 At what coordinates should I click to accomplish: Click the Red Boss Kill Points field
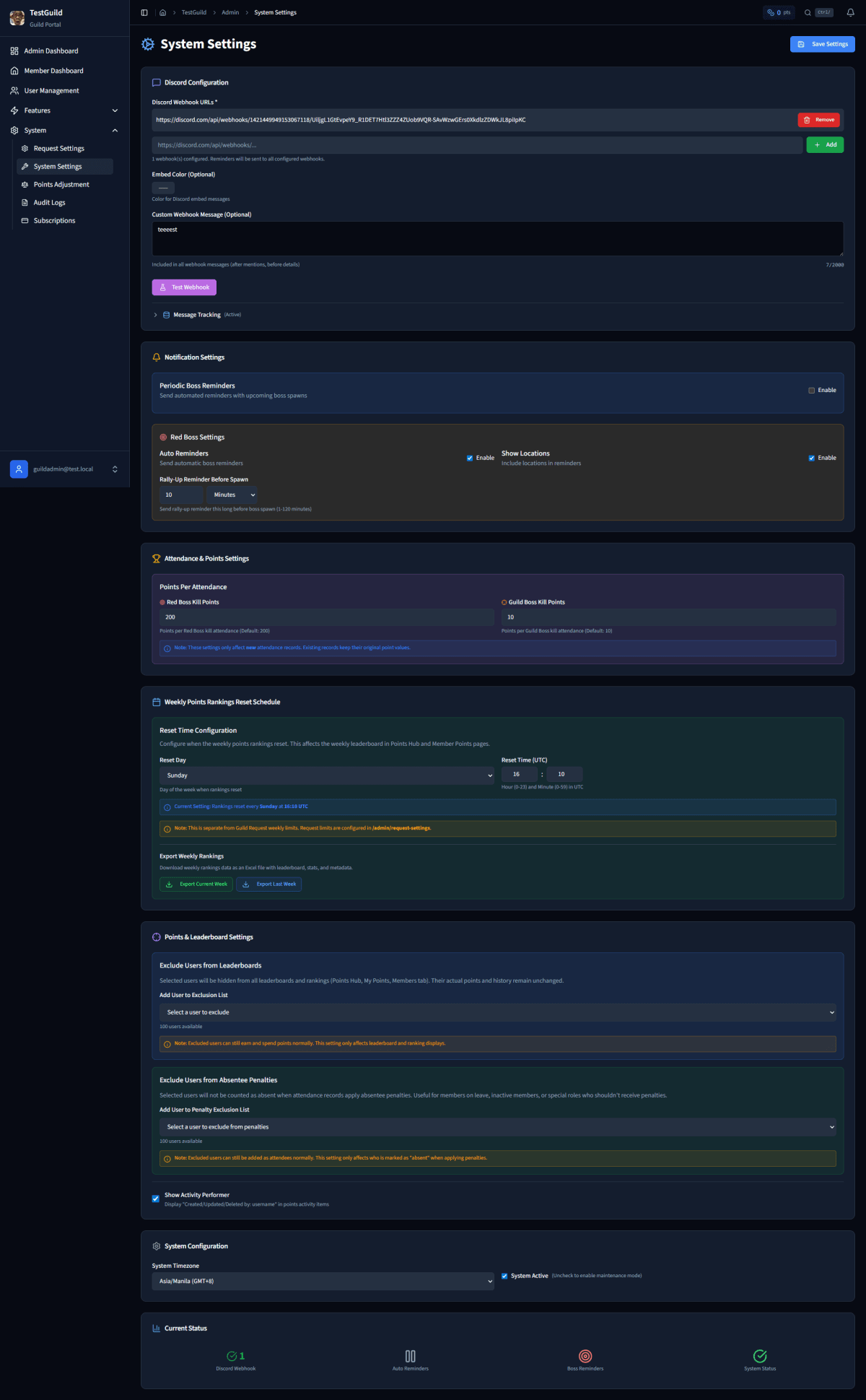click(x=327, y=617)
